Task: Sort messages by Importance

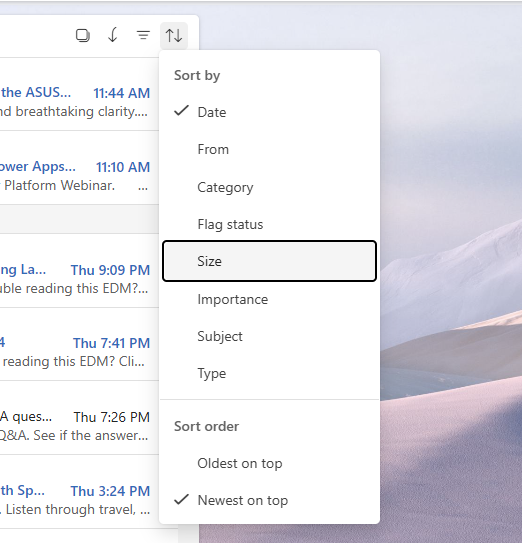Action: pyautogui.click(x=269, y=299)
